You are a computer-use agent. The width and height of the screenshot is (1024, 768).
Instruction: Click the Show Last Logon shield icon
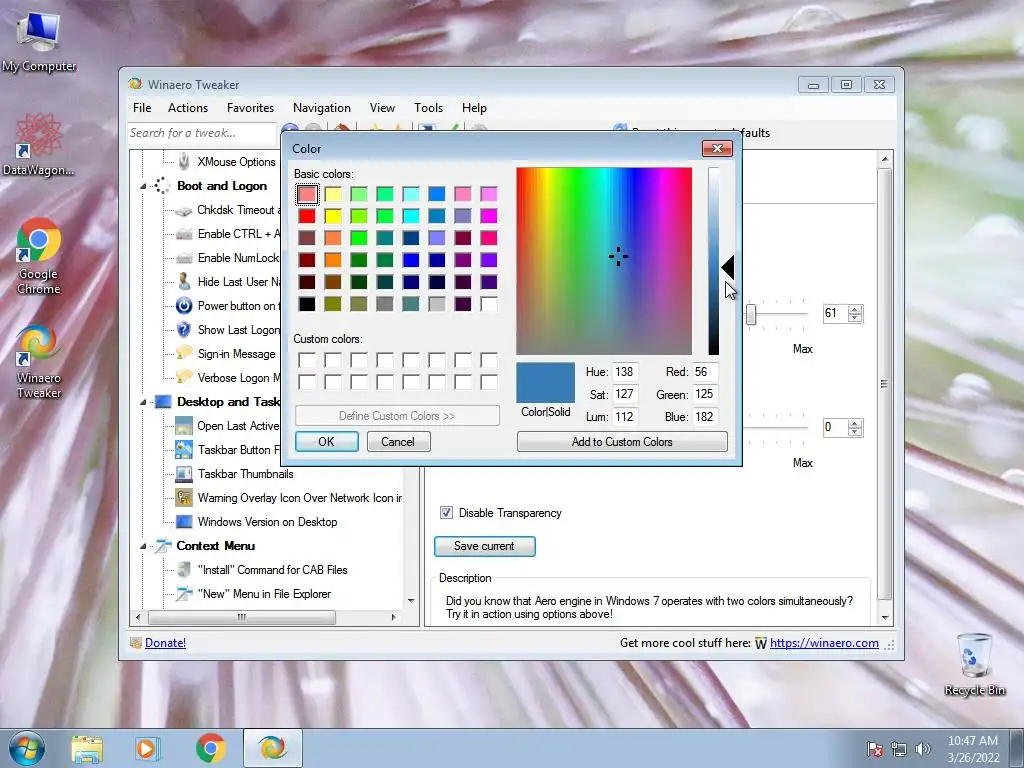pos(184,330)
